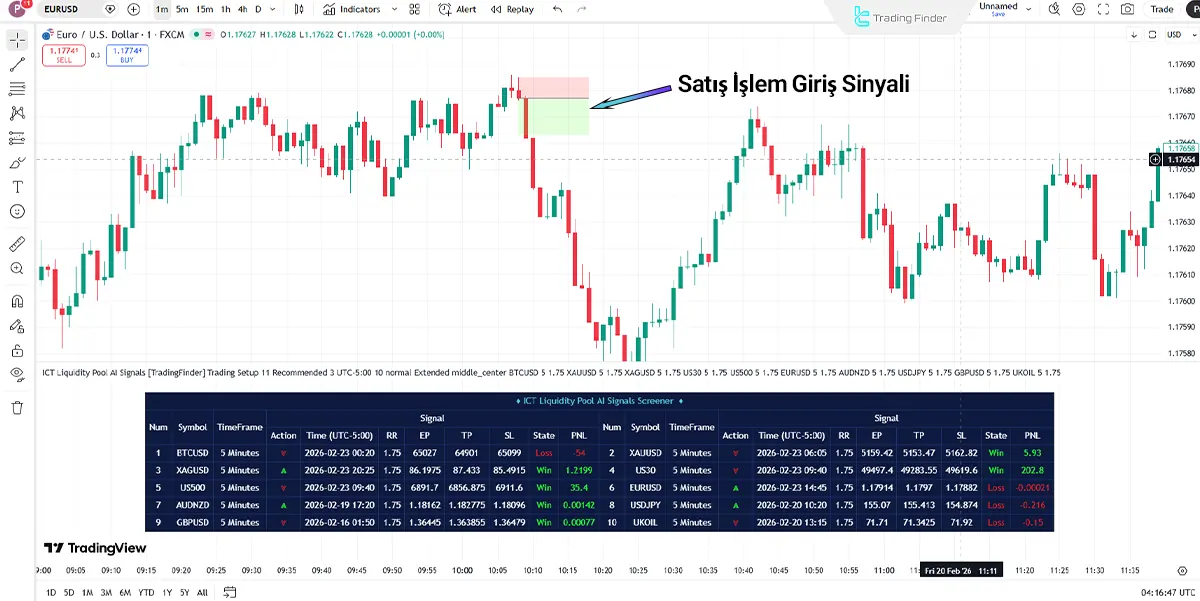
Task: Select the crosshair cursor tool
Action: point(17,41)
